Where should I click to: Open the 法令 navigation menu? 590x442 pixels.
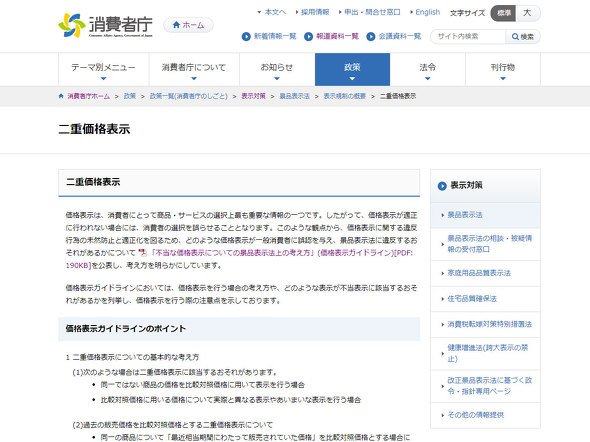[427, 70]
